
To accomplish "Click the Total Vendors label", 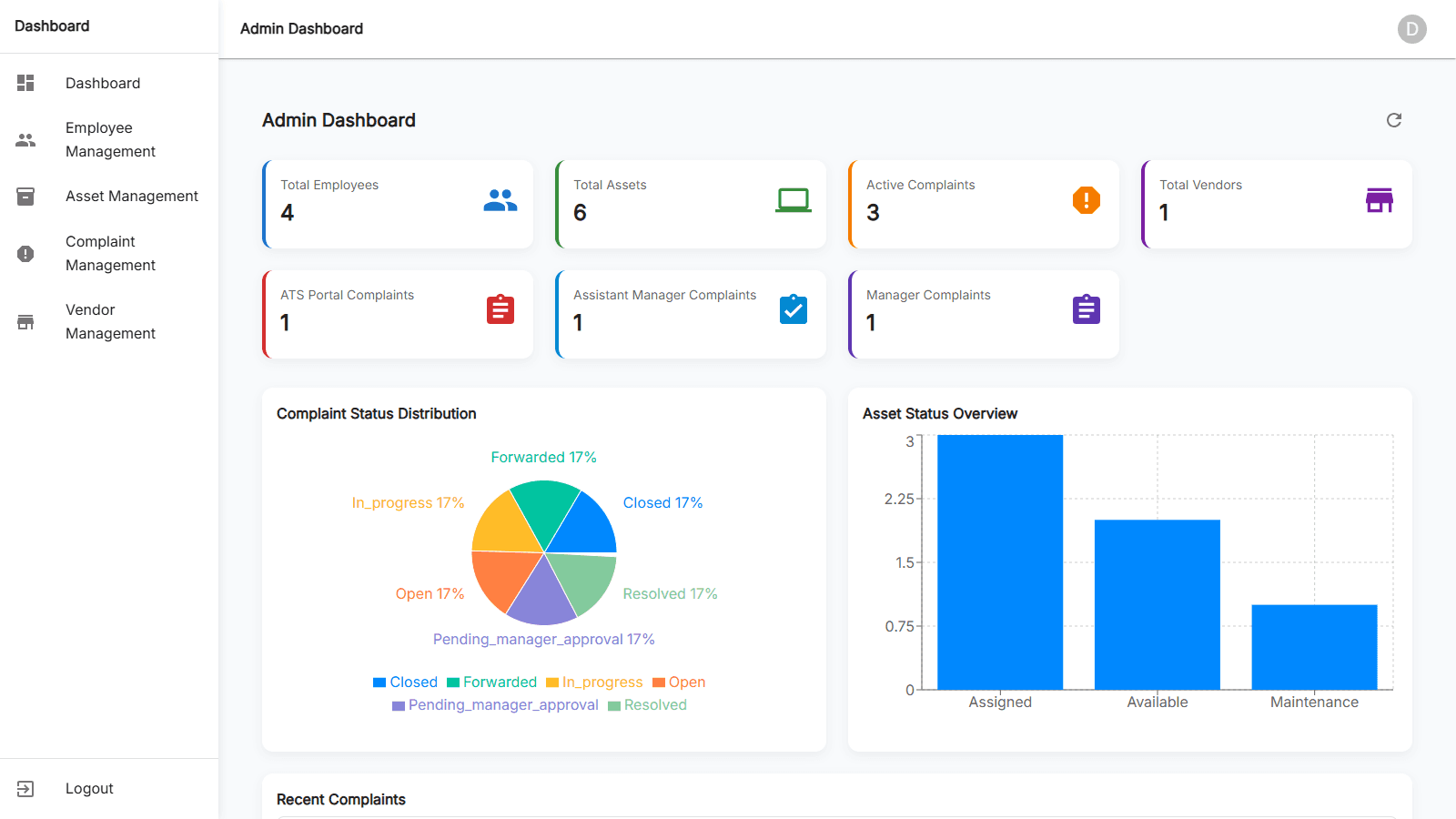I will point(1200,185).
